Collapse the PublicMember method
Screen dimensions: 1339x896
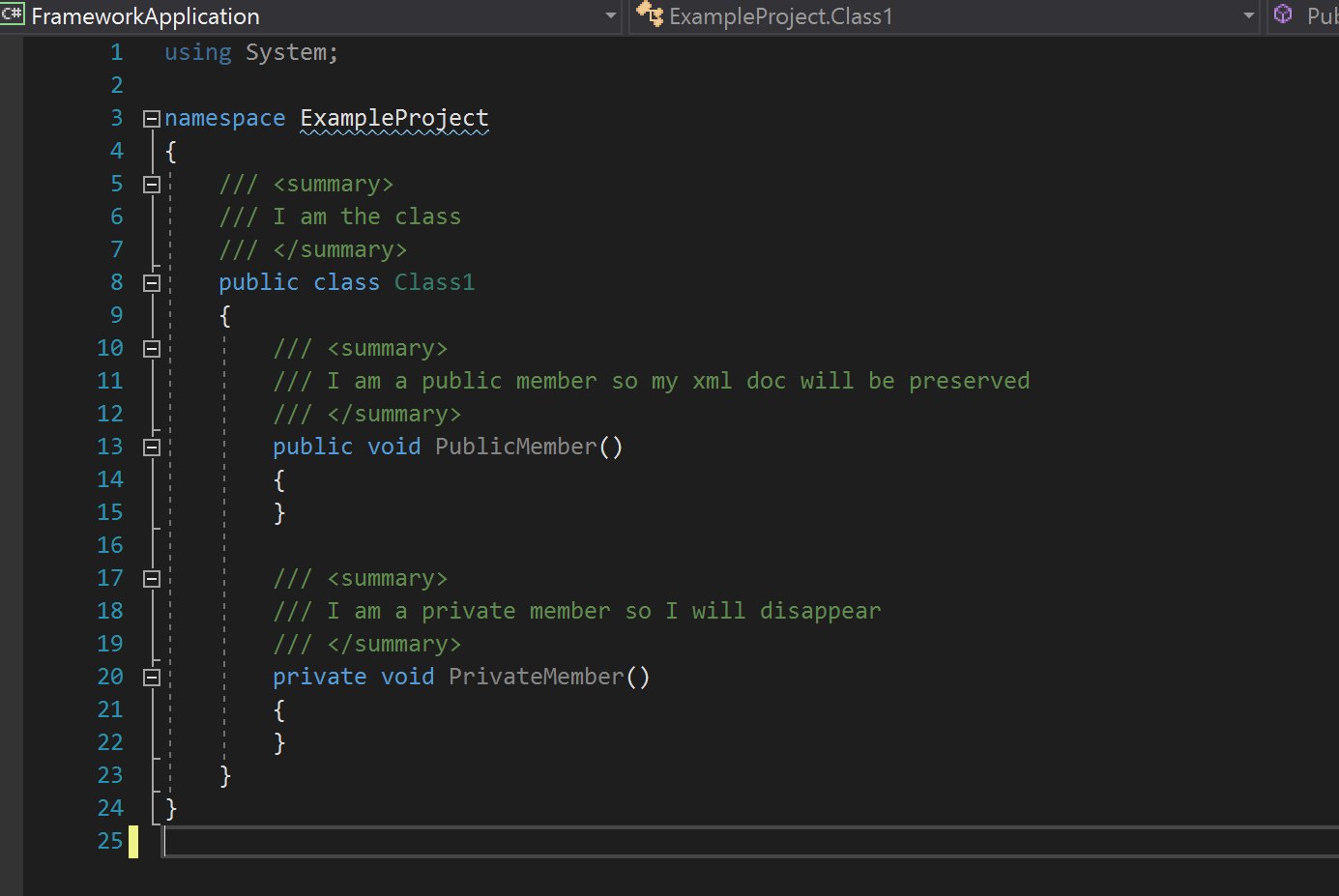[151, 448]
